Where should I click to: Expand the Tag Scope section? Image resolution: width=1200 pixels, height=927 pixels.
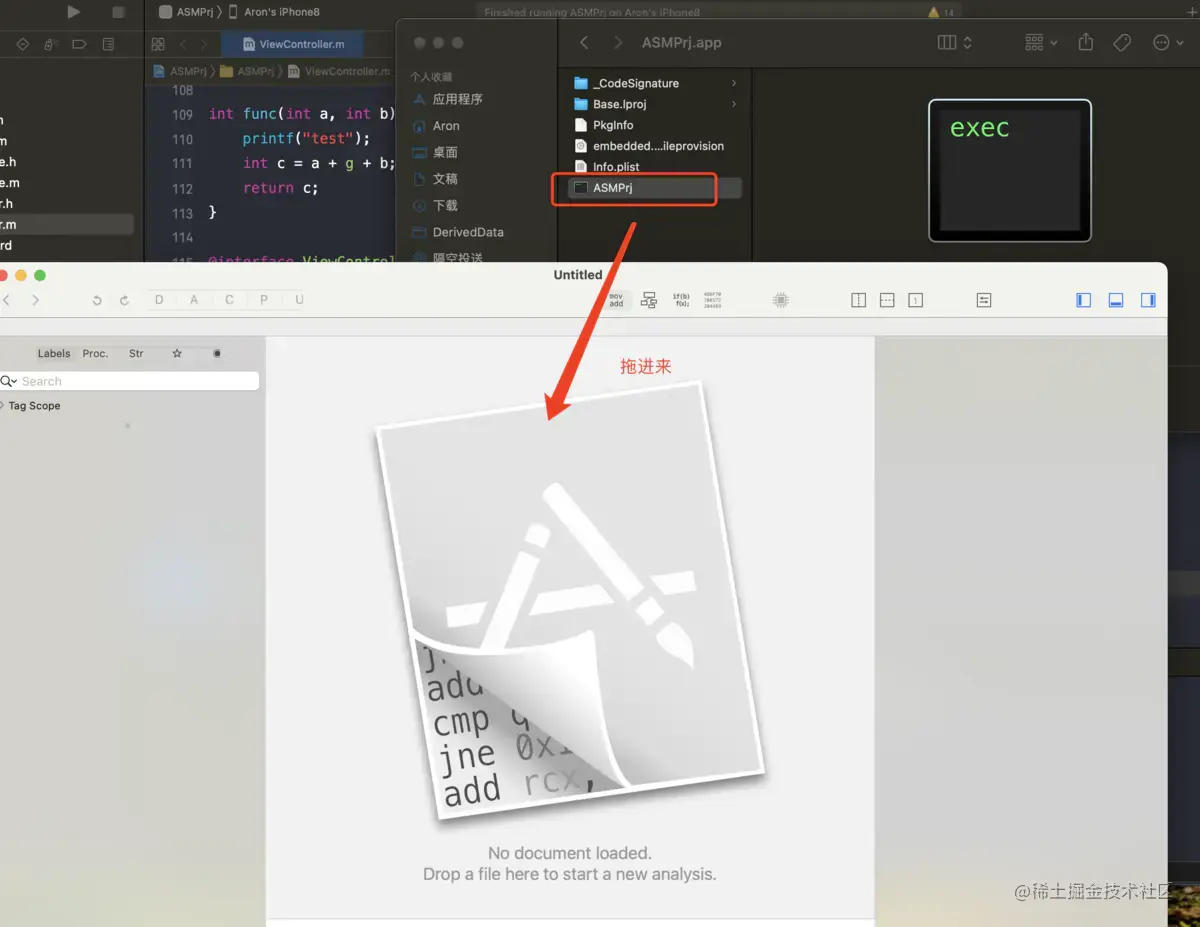[3, 406]
